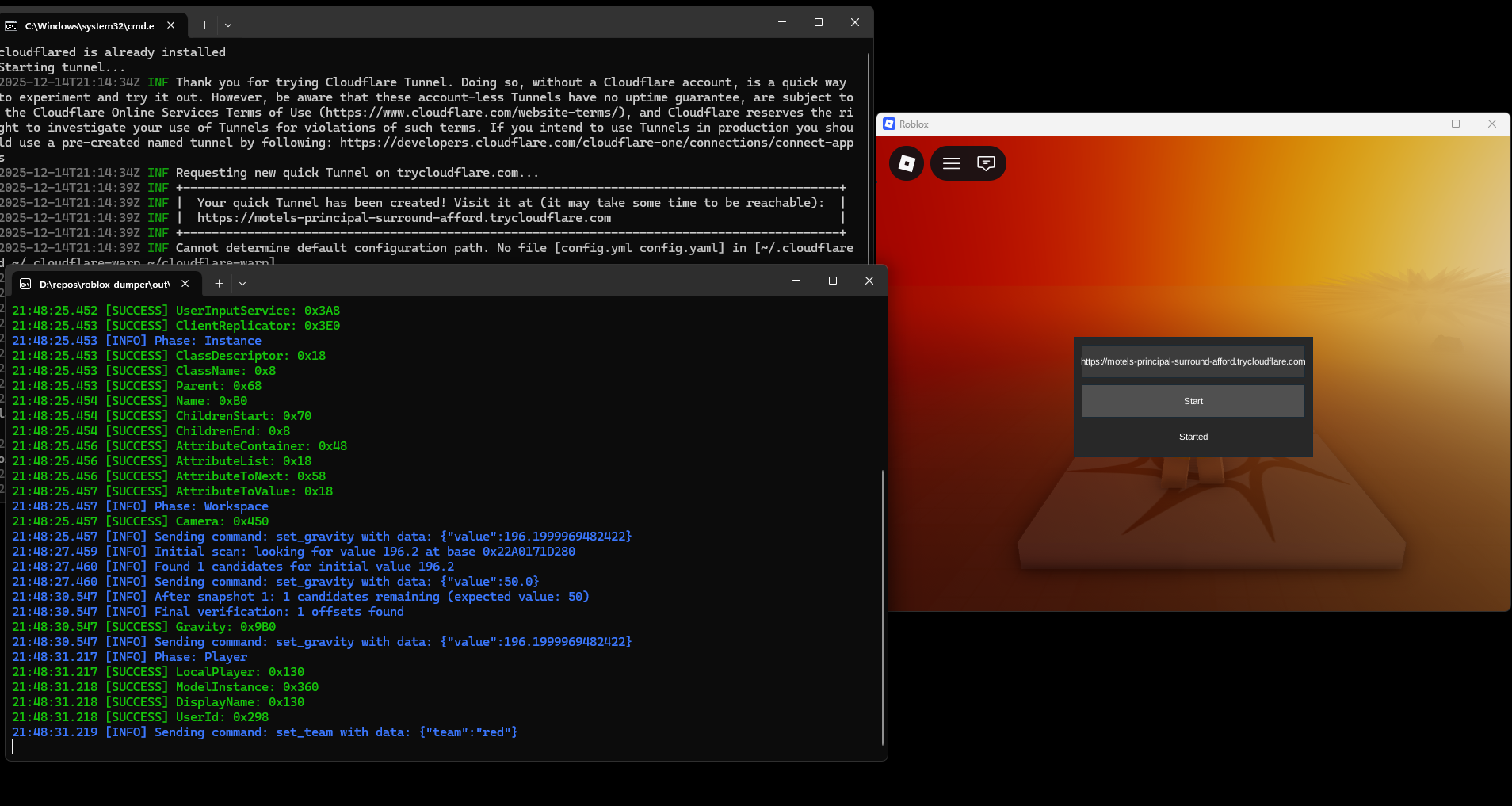
Task: Select the D:\repos\roblox-dumper tab
Action: coord(101,284)
